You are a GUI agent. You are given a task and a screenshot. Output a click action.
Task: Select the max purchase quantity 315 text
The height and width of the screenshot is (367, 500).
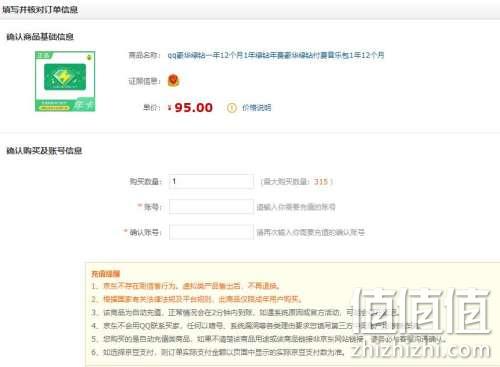321,182
